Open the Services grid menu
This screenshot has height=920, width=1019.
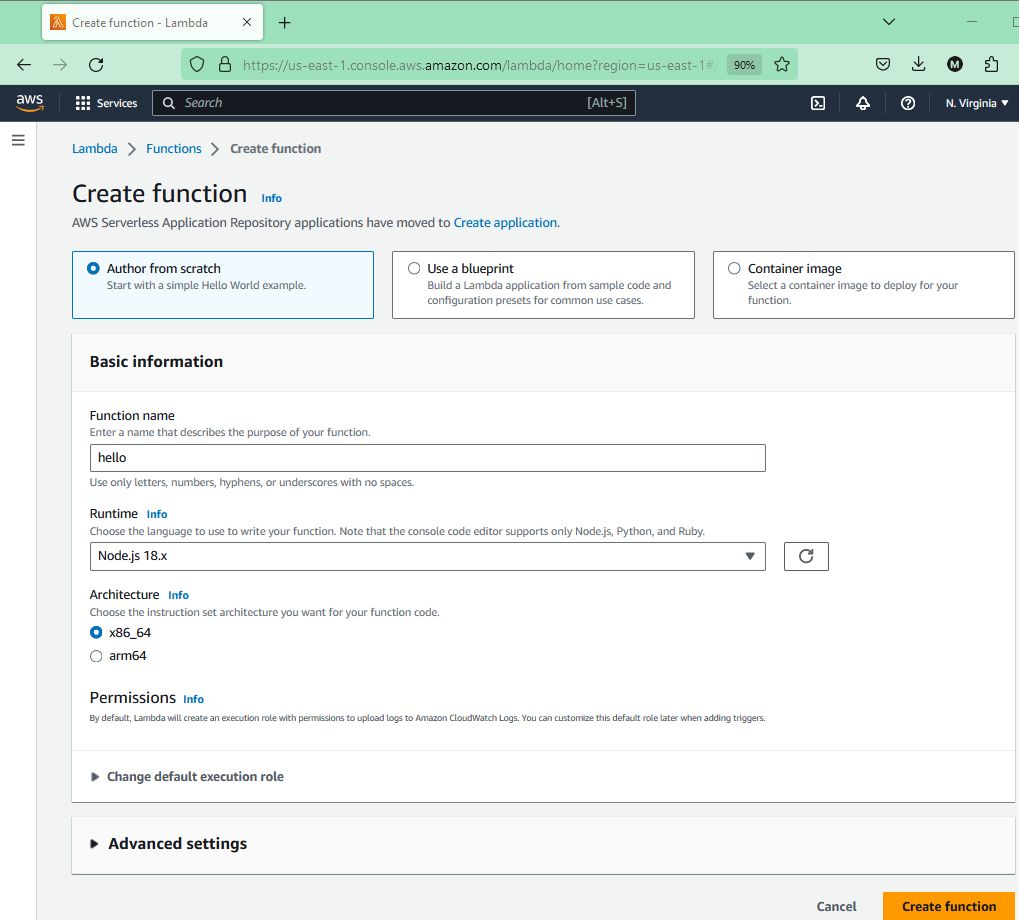point(106,103)
